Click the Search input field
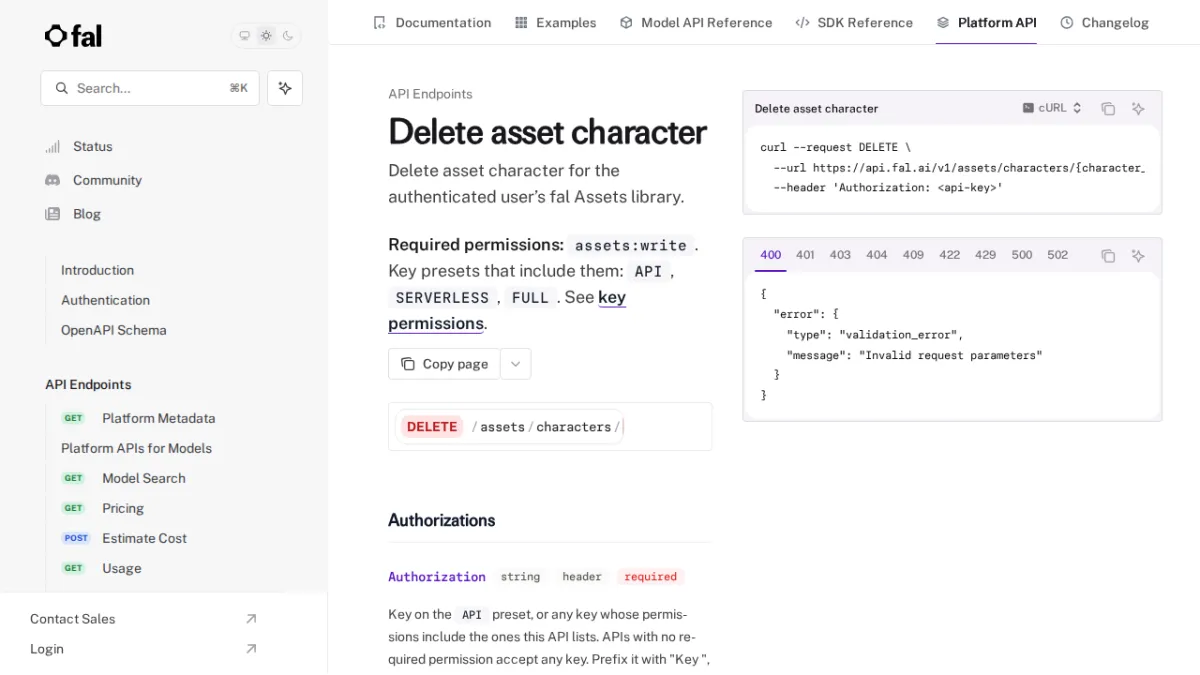Image resolution: width=1200 pixels, height=675 pixels. click(150, 88)
